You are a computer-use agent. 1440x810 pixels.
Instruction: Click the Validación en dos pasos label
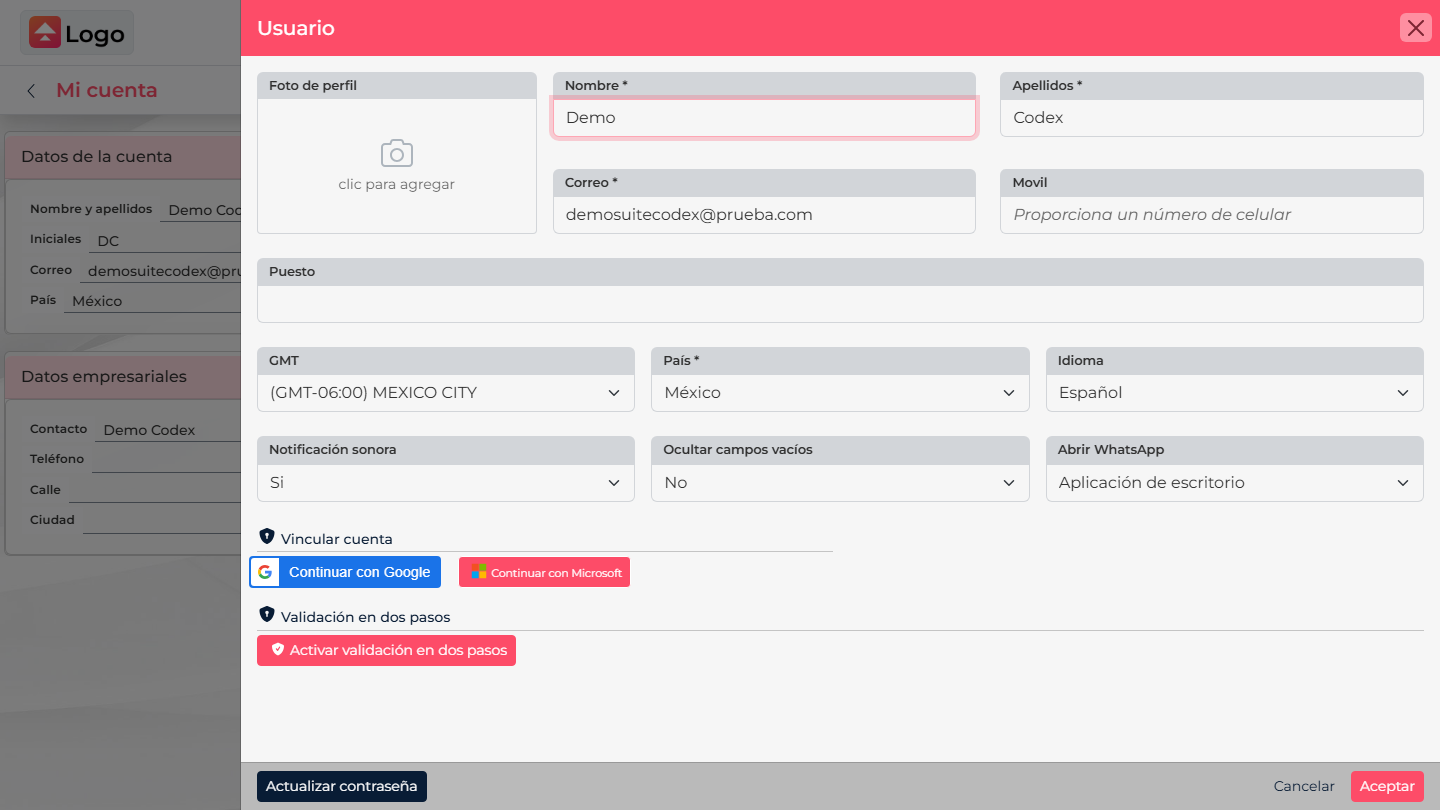[366, 617]
